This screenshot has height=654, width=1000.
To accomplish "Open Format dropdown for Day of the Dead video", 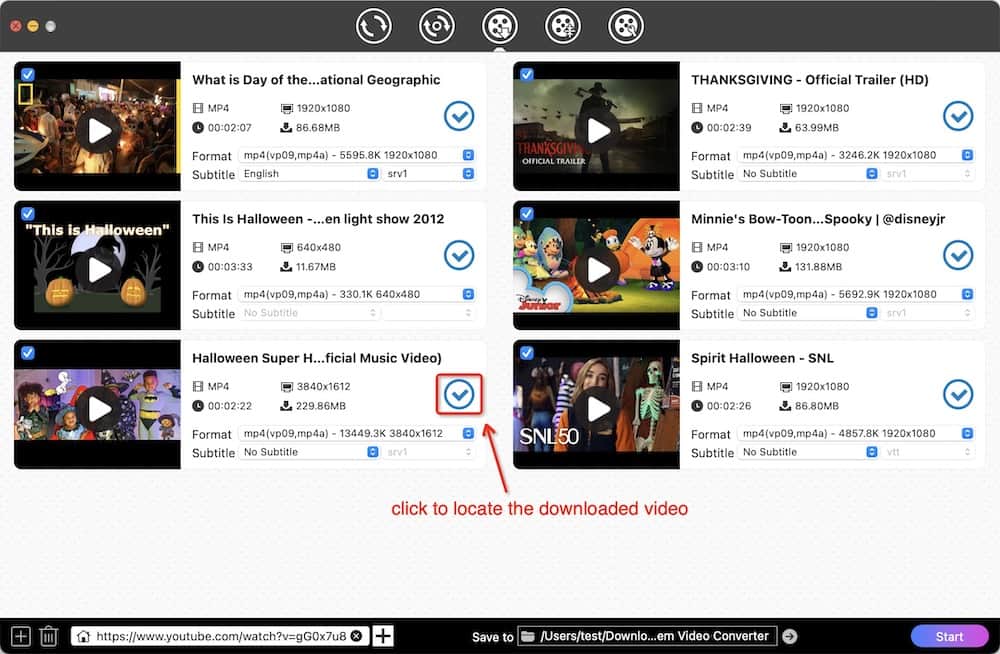I will [357, 155].
